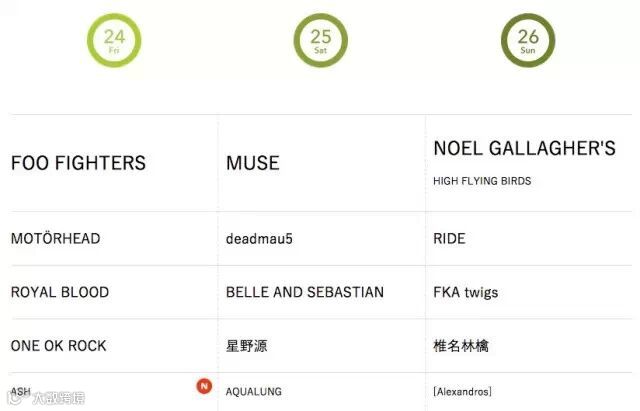Select the 25 Sat date circle
The height and width of the screenshot is (411, 640).
tap(321, 40)
